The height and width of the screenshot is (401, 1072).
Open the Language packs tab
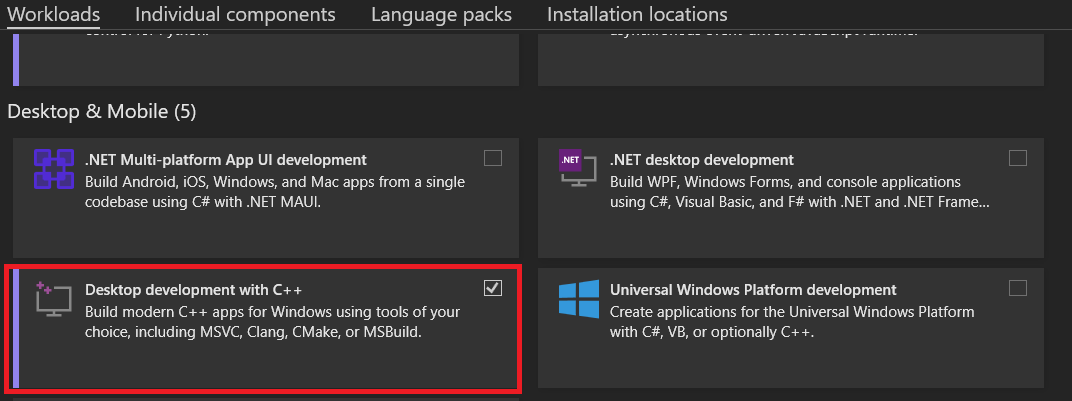point(441,14)
